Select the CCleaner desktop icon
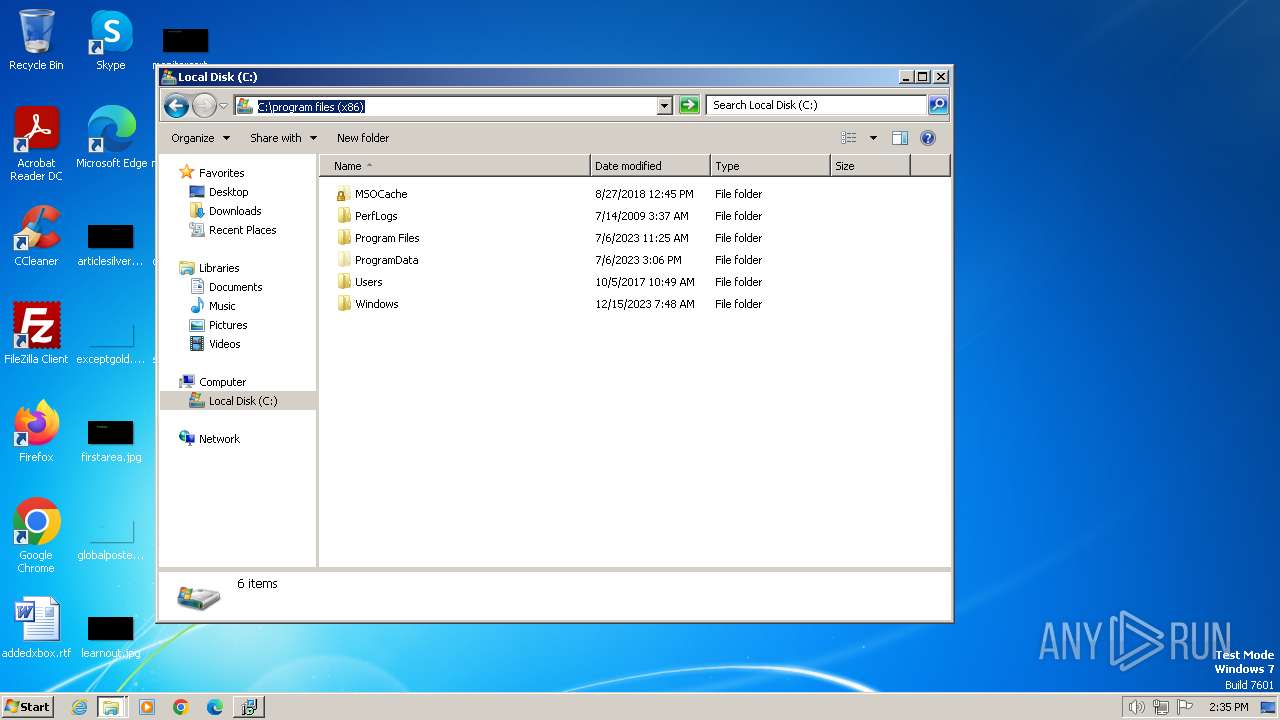1280x720 pixels. tap(36, 236)
